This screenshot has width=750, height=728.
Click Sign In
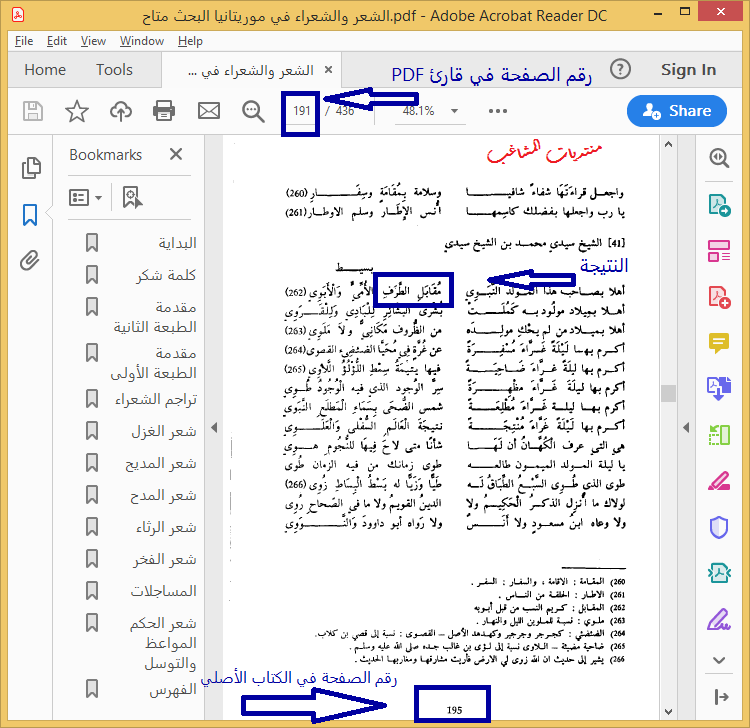[x=688, y=70]
